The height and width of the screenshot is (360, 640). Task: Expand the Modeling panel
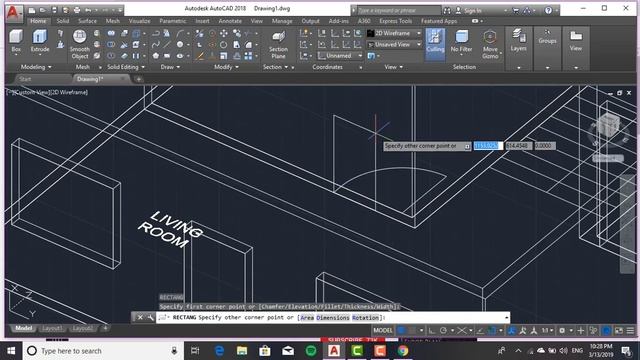[36, 67]
